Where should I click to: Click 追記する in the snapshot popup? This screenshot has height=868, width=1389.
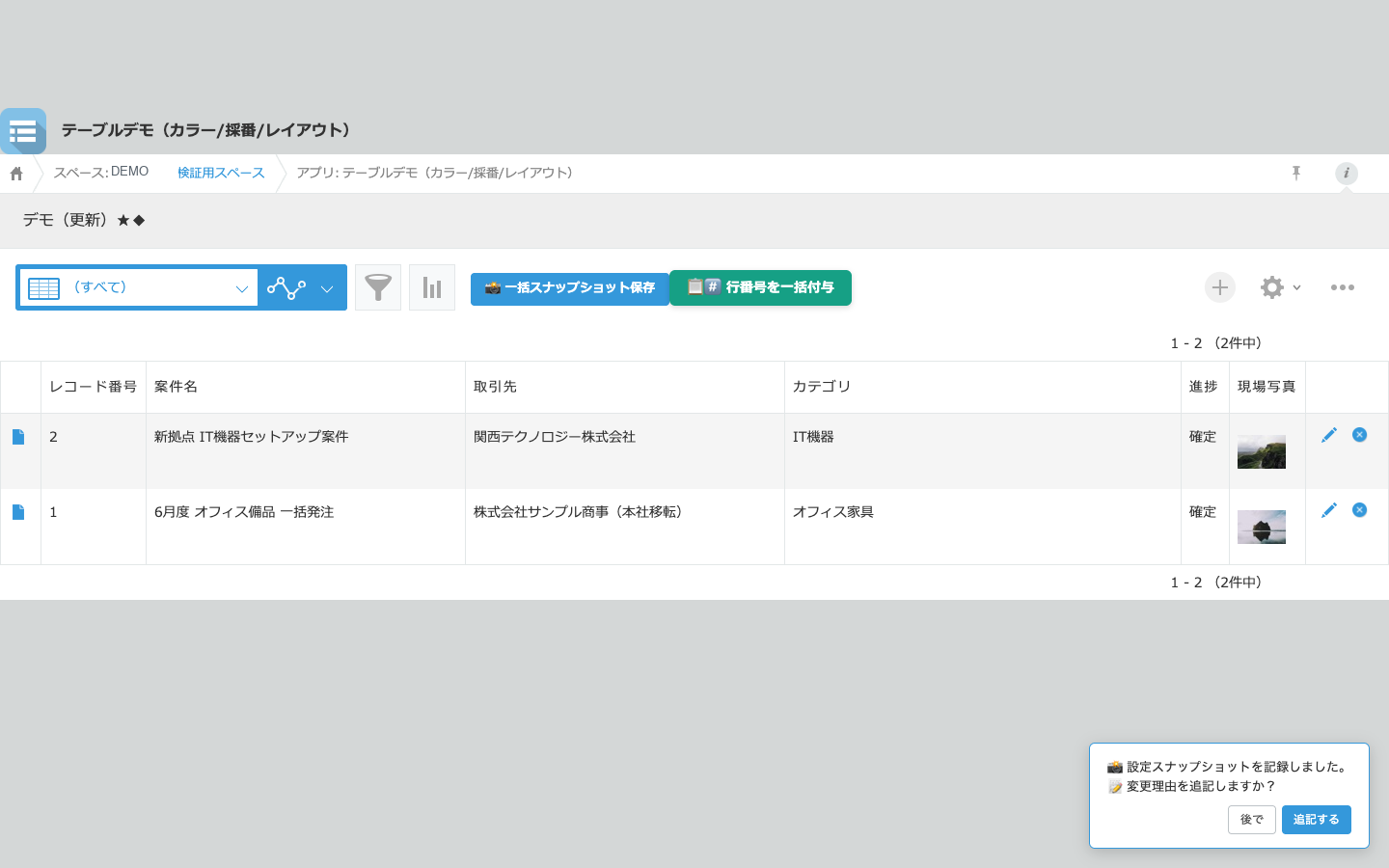tap(1317, 820)
